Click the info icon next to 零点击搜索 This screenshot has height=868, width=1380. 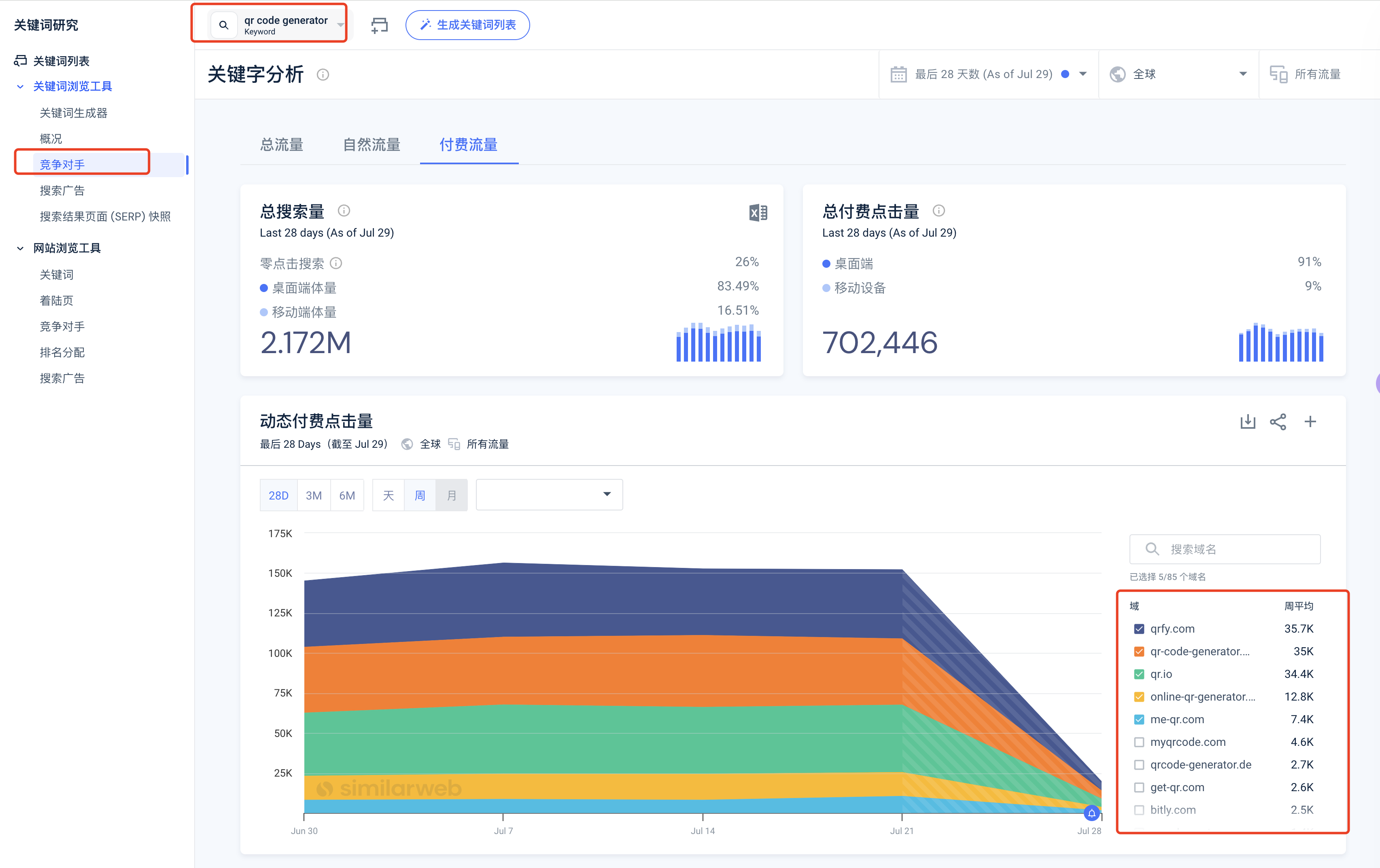click(336, 263)
